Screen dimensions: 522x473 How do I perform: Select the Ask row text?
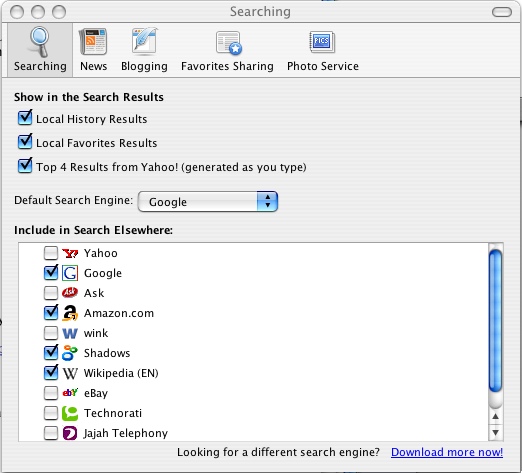pos(94,293)
